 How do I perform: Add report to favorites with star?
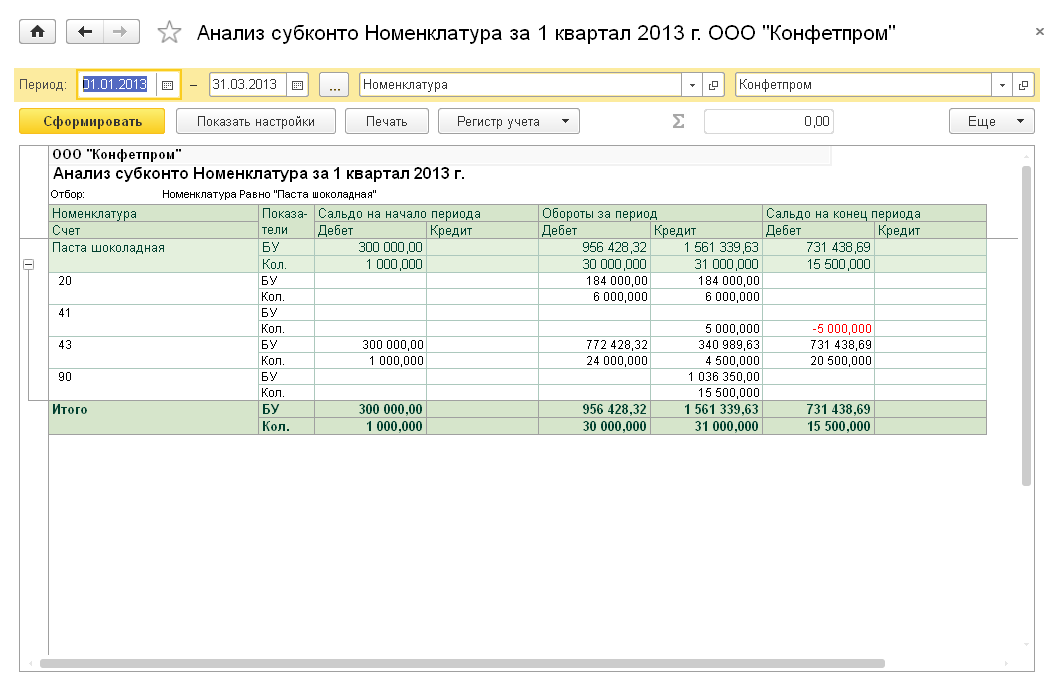[x=169, y=32]
